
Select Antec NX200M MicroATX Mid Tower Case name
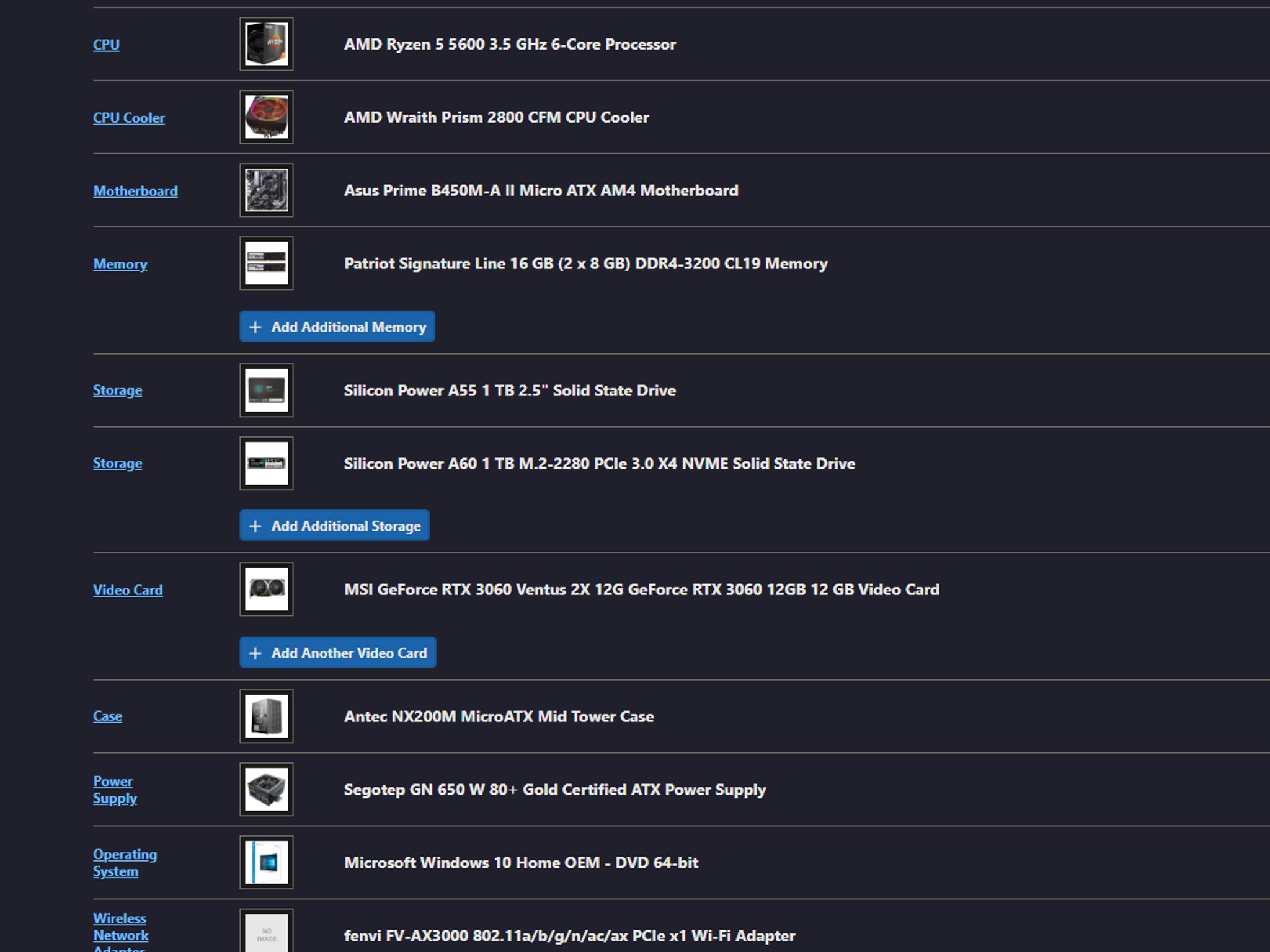499,716
